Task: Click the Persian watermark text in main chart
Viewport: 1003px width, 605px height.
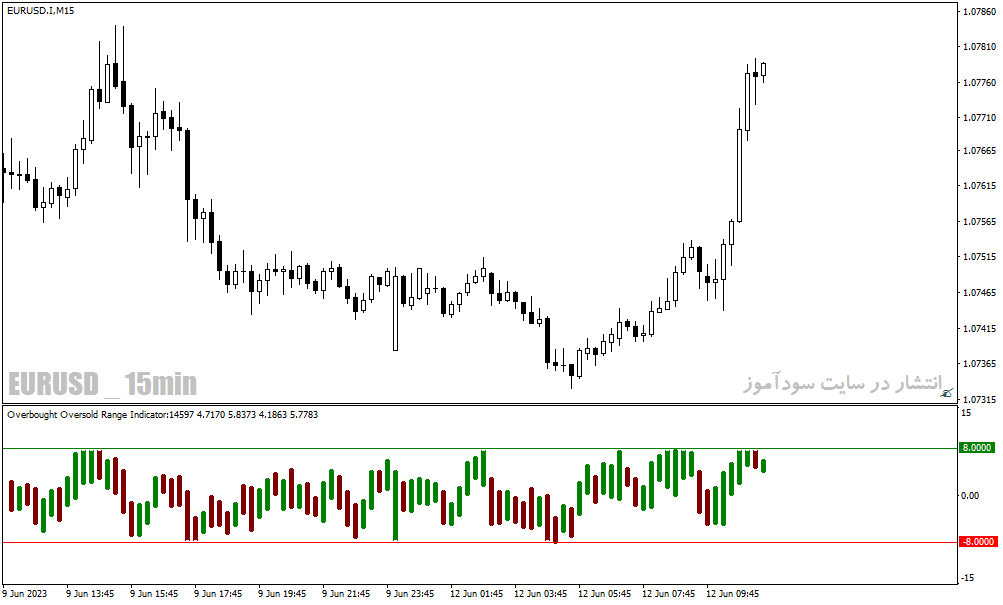Action: tap(842, 382)
